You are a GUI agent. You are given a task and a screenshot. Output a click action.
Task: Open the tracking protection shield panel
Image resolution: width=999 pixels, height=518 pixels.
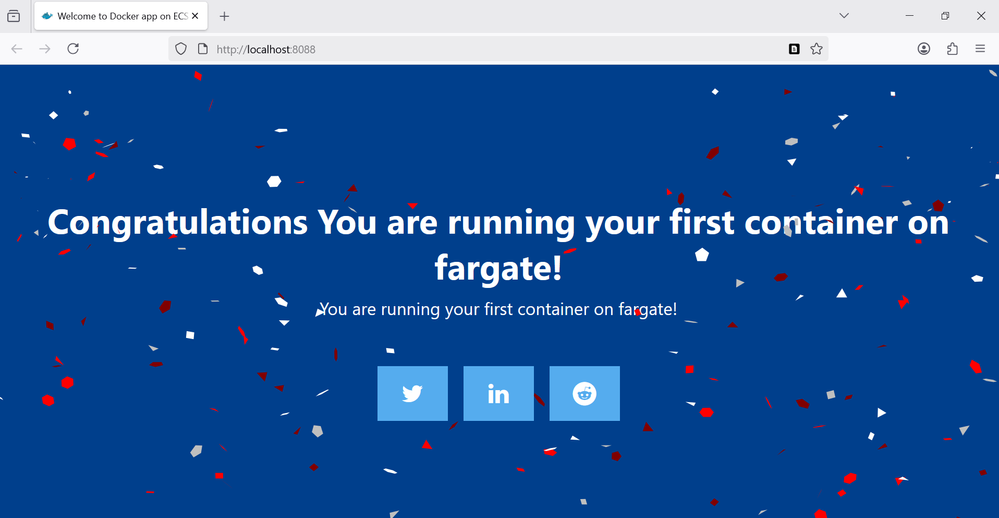coord(181,48)
